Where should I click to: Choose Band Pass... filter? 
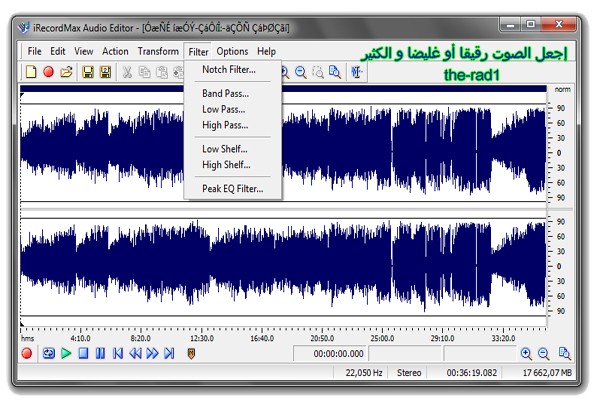(233, 93)
